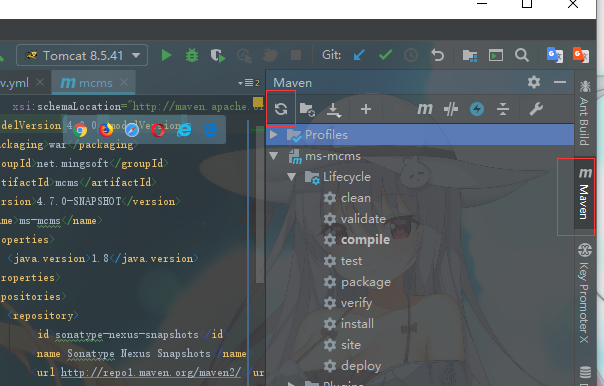The image size is (604, 386).
Task: Open Search Everywhere magnifier
Action: (x=522, y=55)
